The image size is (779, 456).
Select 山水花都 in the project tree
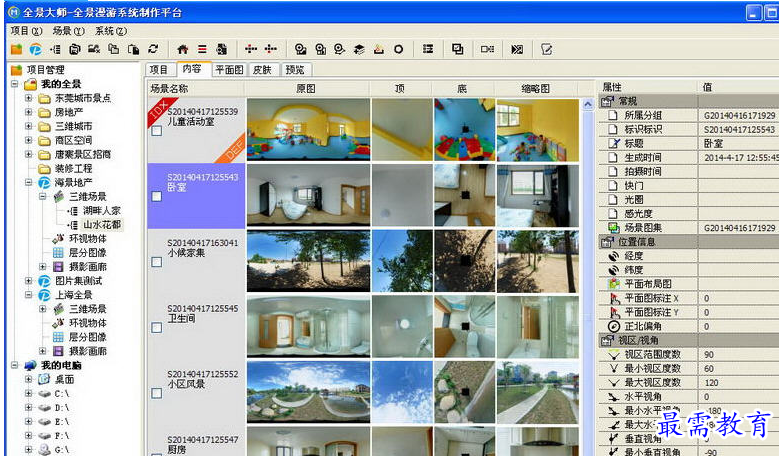tap(102, 225)
